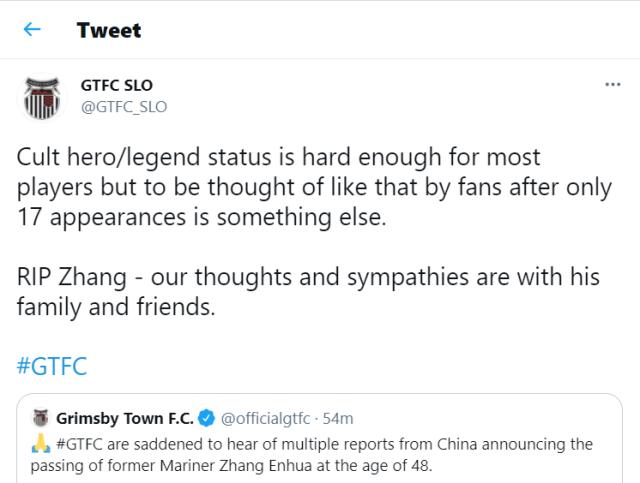
Task: Open Grimsby Town F.C. account name
Action: [125, 416]
